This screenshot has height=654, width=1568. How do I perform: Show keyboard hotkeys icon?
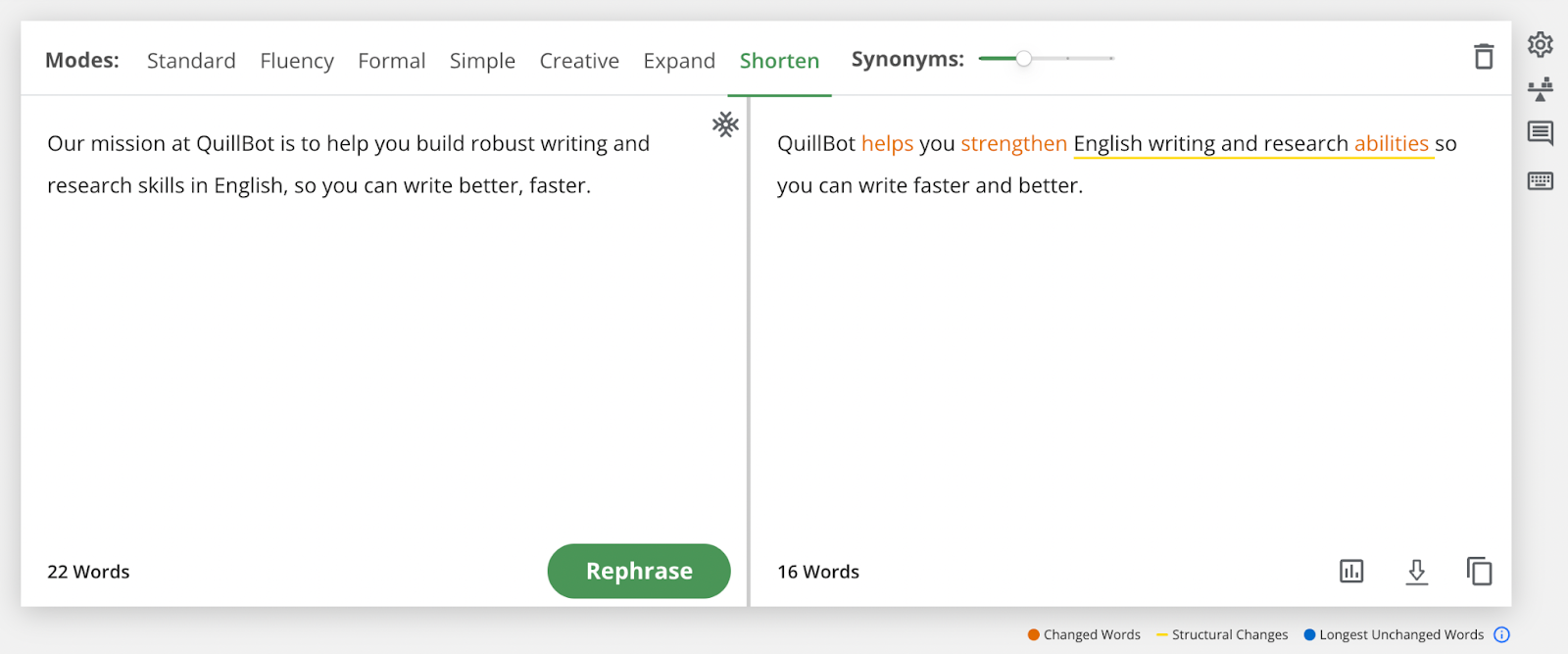click(1540, 180)
